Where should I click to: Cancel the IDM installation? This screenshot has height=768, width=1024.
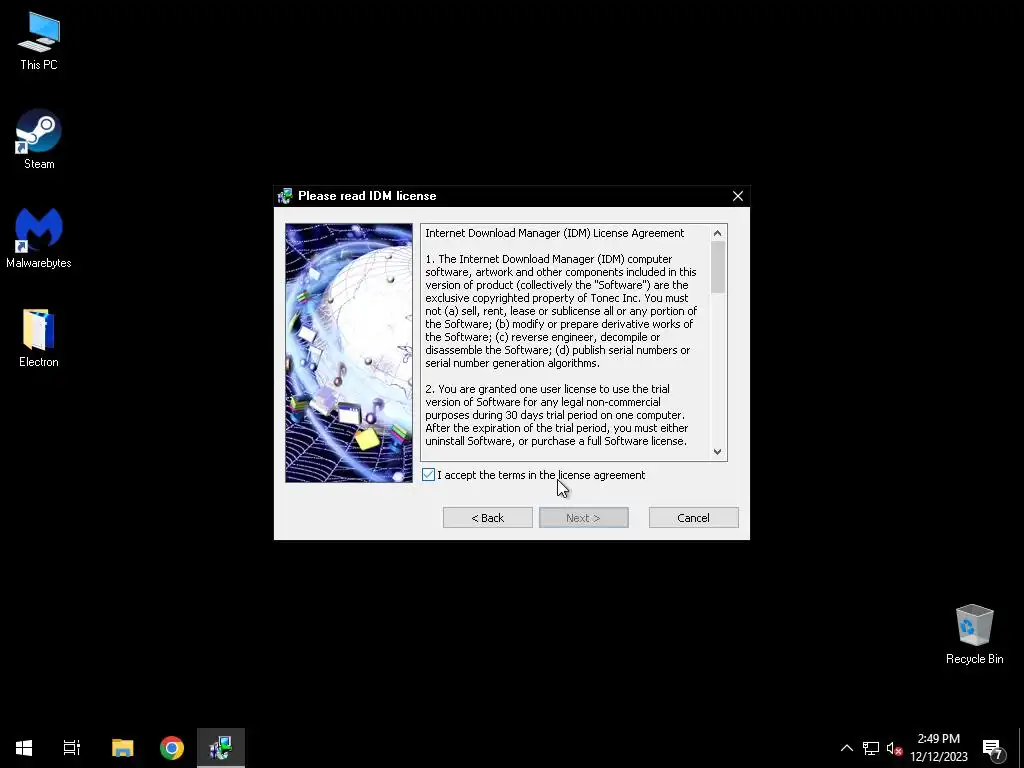(694, 518)
